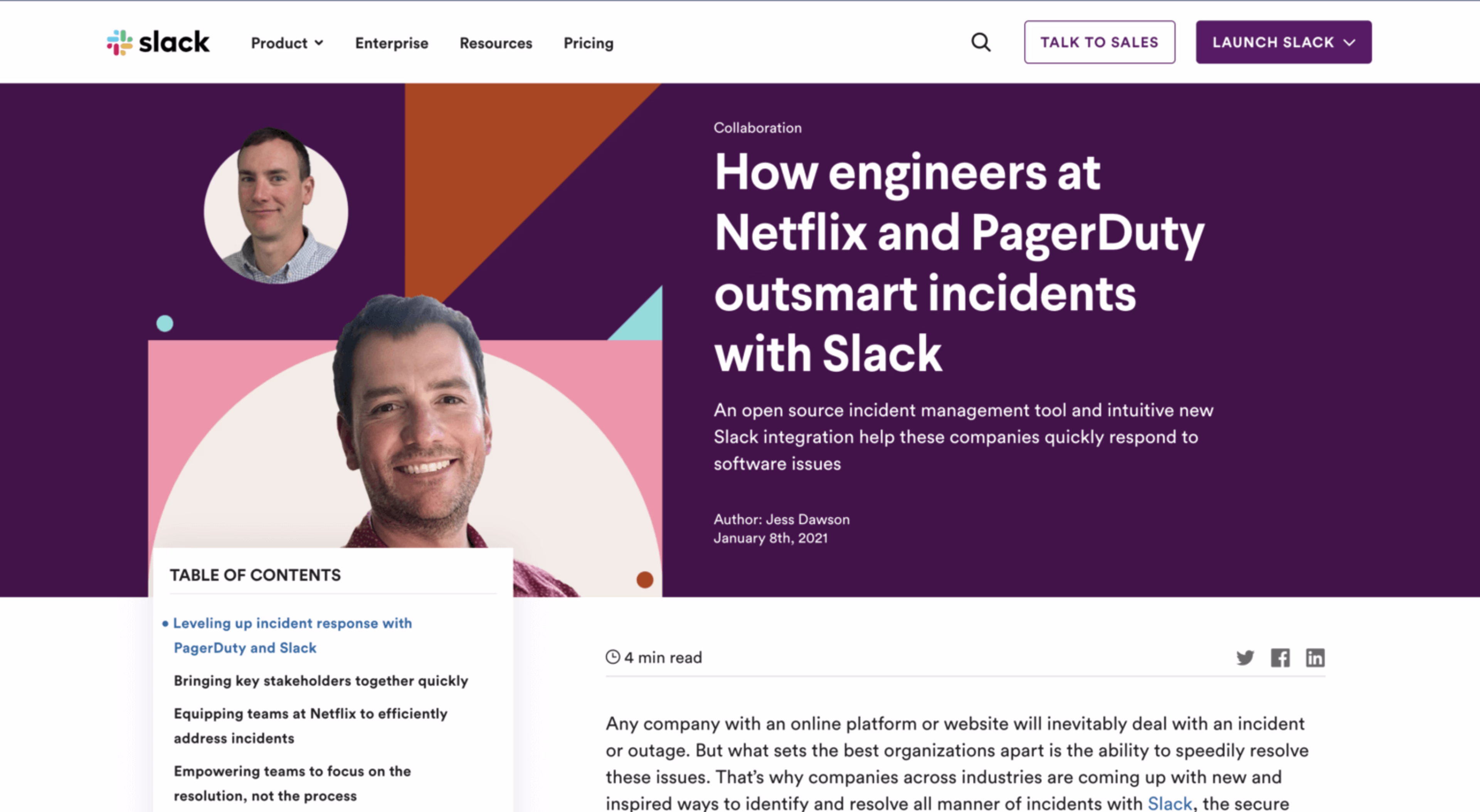Expand the Product menu
This screenshot has width=1480, height=812.
click(x=287, y=43)
